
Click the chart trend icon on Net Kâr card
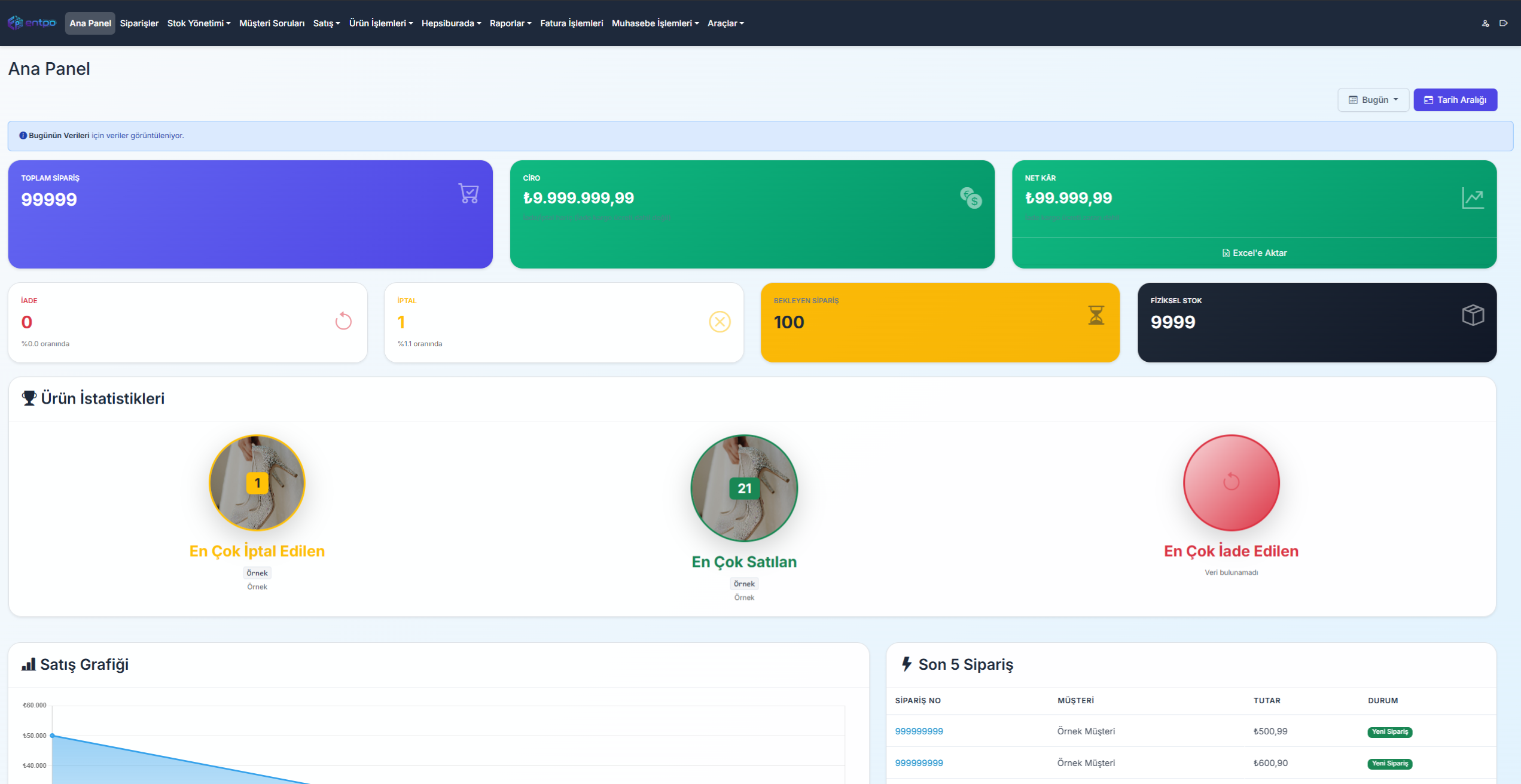click(x=1473, y=198)
